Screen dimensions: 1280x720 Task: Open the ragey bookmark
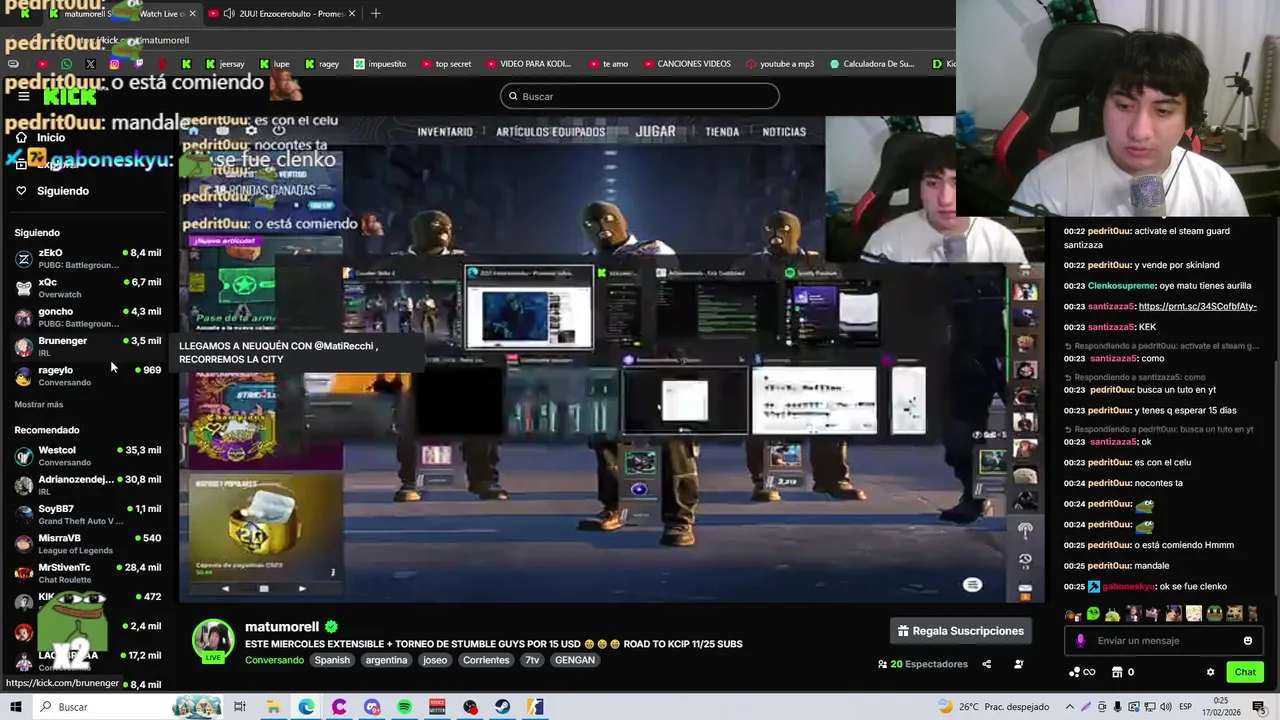(x=321, y=64)
